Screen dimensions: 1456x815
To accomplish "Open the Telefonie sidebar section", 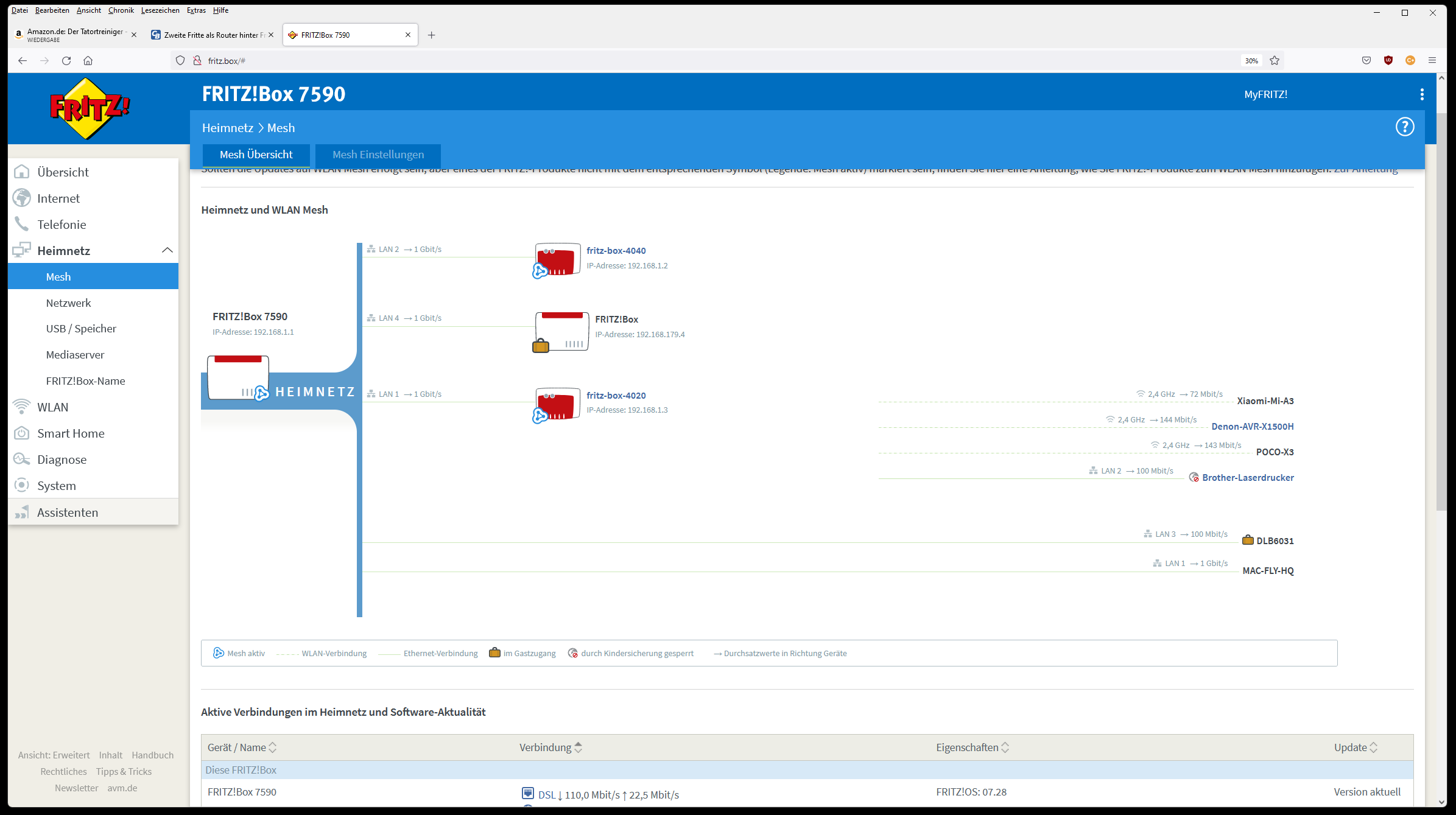I will click(93, 225).
